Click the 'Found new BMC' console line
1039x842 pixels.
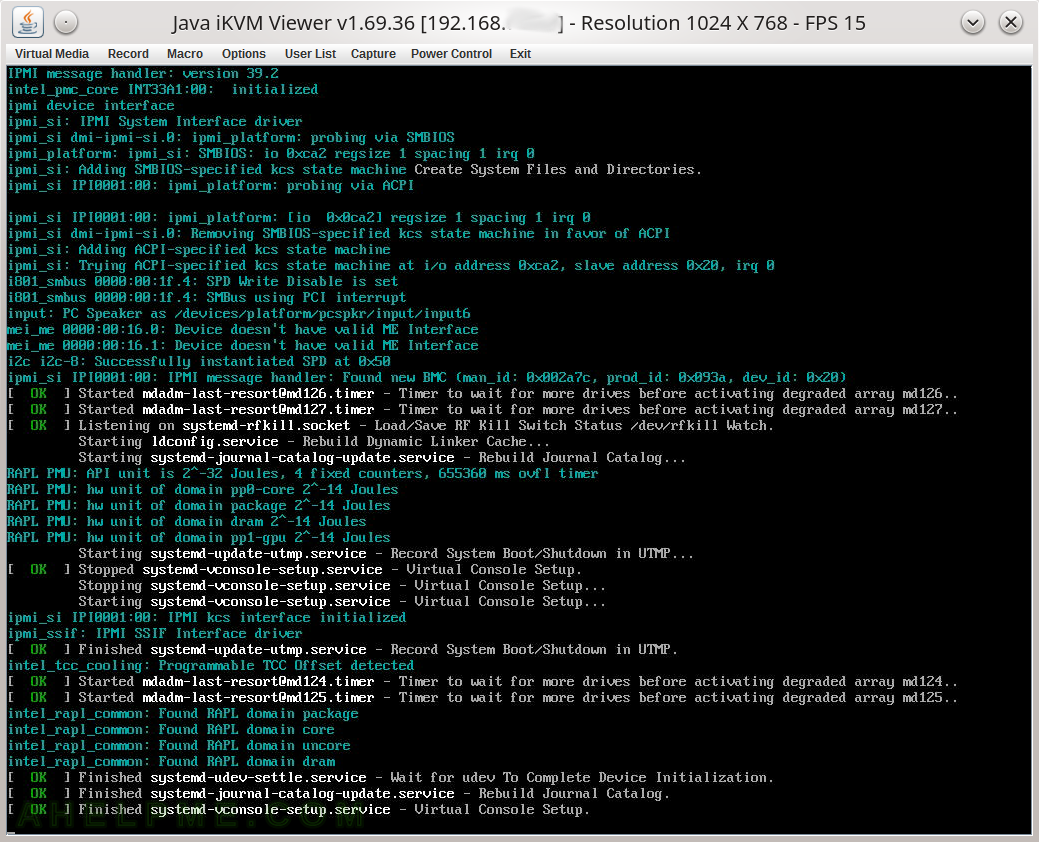point(427,377)
